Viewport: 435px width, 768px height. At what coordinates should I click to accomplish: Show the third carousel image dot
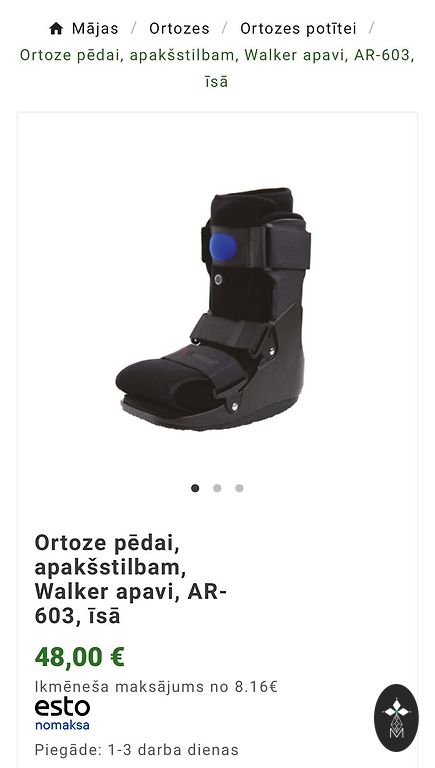[x=239, y=488]
